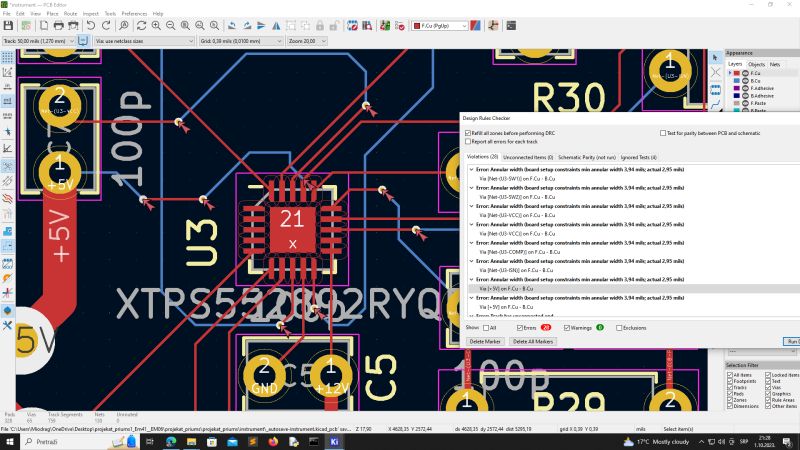Check the Exclusions checkbox
This screenshot has width=800, height=450.
[619, 328]
